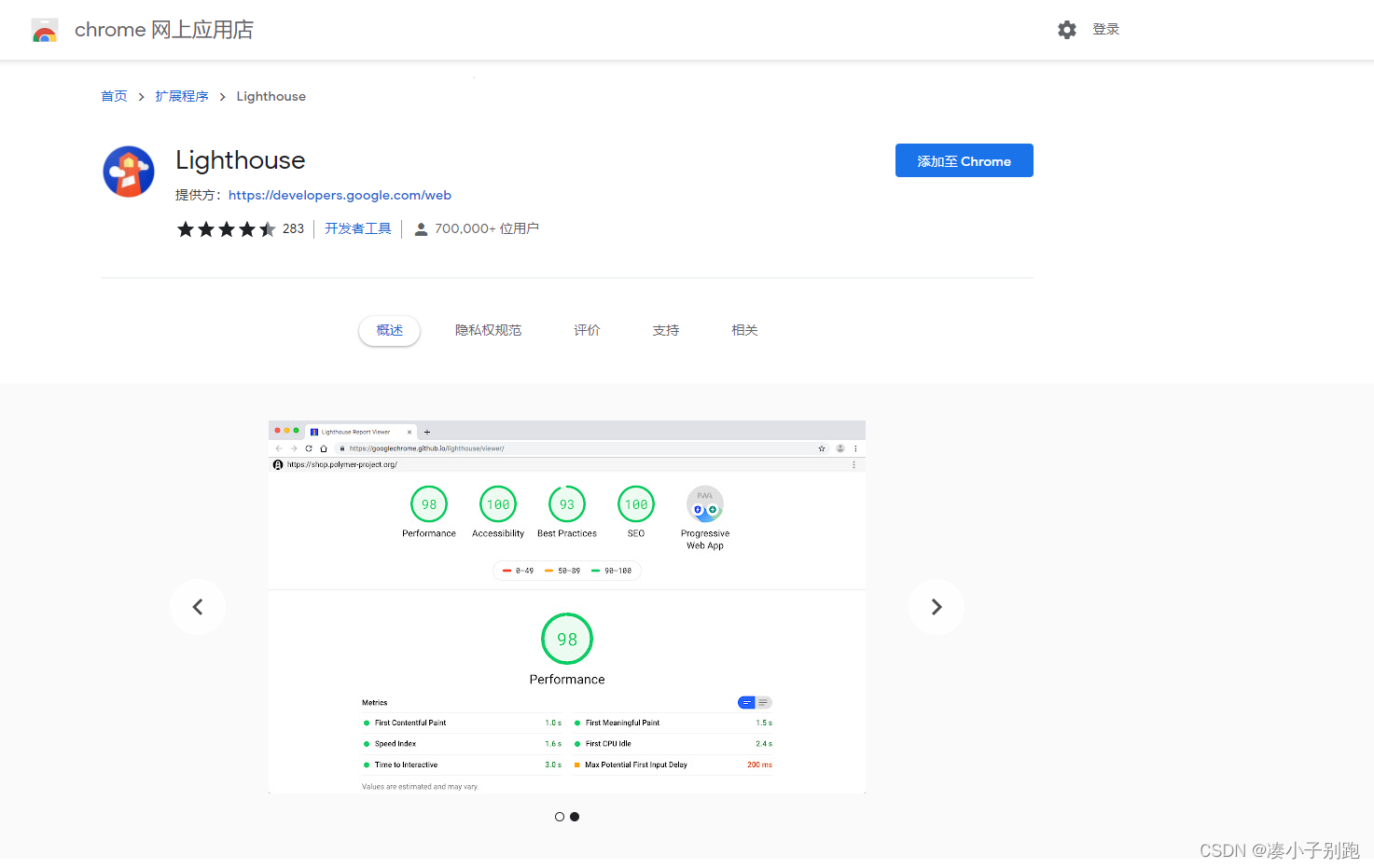The image size is (1374, 868).
Task: Navigate to 首页 via breadcrumb
Action: [113, 96]
